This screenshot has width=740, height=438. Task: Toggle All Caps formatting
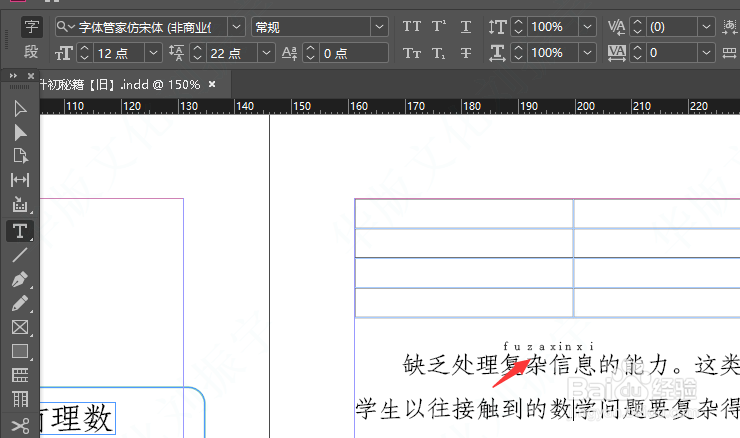pos(412,26)
